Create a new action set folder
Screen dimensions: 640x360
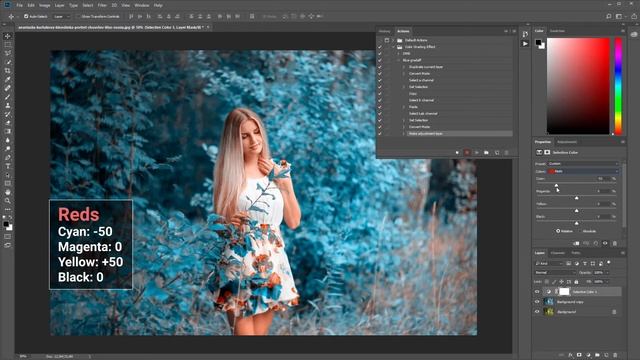pyautogui.click(x=486, y=153)
